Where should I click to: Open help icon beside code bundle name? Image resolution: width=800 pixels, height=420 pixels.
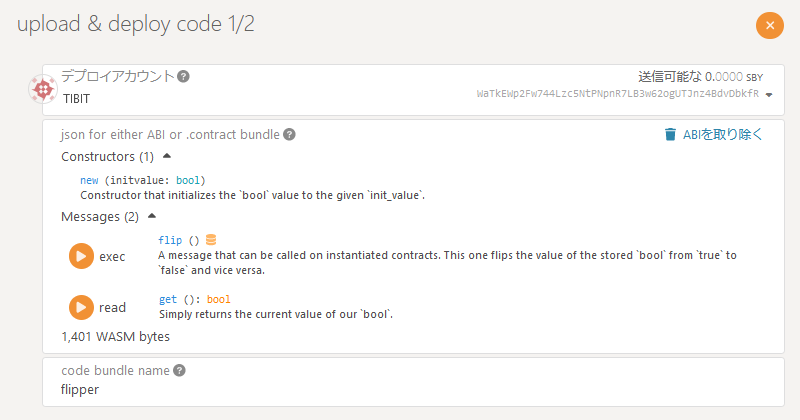(x=180, y=370)
